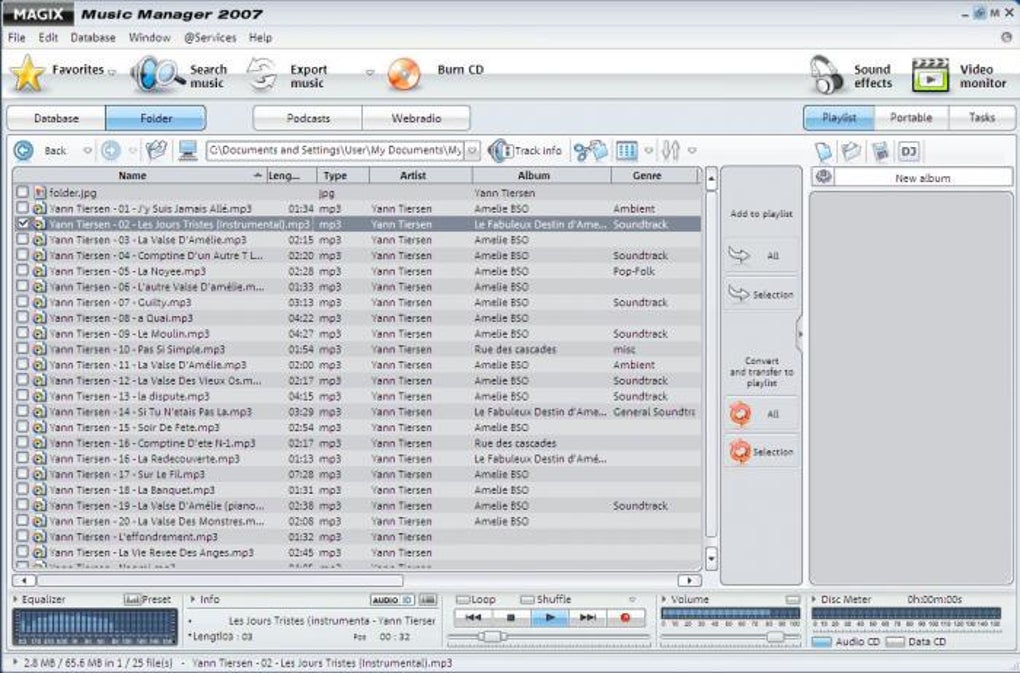Open Back history dropdown
The height and width of the screenshot is (673, 1020).
[x=87, y=151]
